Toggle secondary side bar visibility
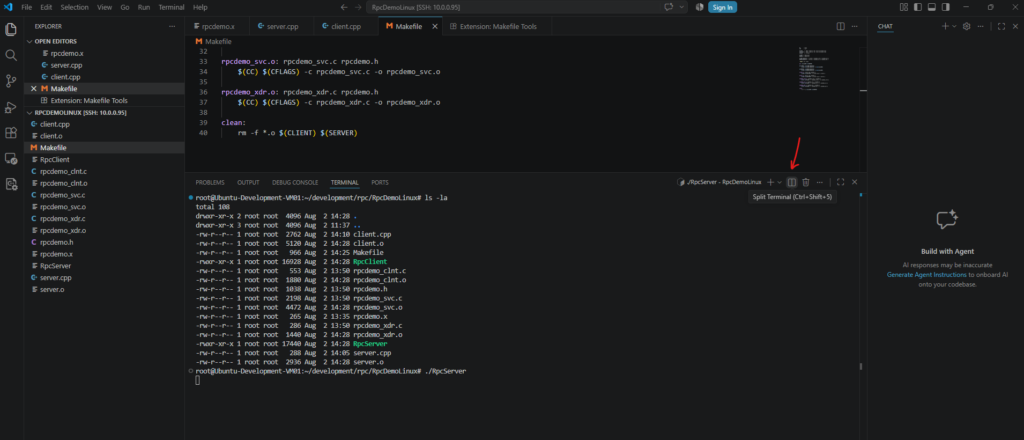Screen dimensions: 1024x440 point(947,7)
